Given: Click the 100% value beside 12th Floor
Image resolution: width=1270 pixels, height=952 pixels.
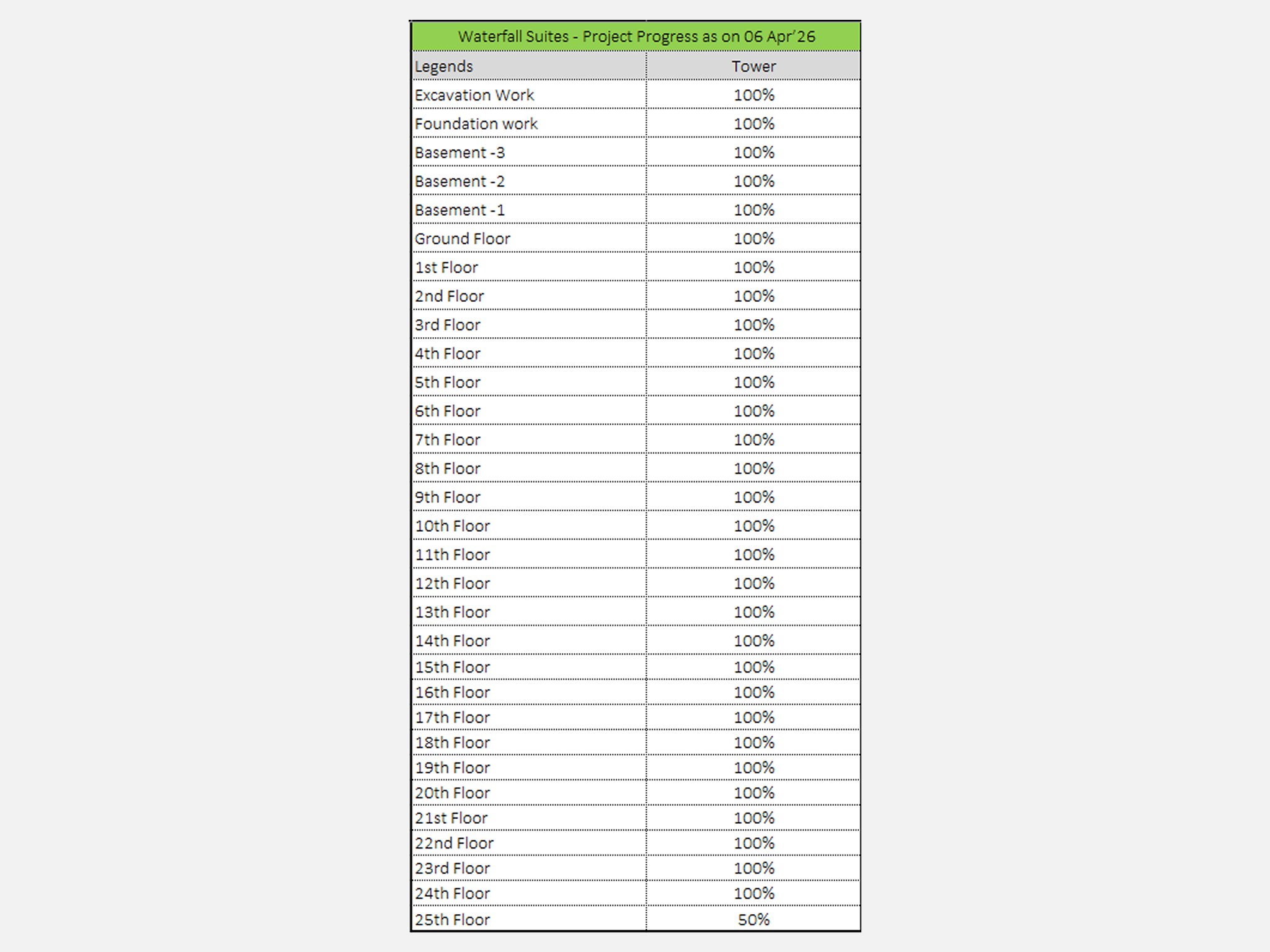Looking at the screenshot, I should click(x=753, y=584).
